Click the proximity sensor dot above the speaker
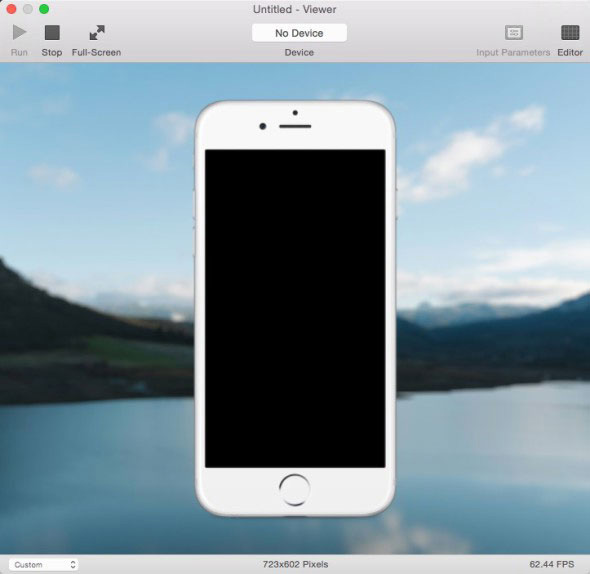 (295, 113)
